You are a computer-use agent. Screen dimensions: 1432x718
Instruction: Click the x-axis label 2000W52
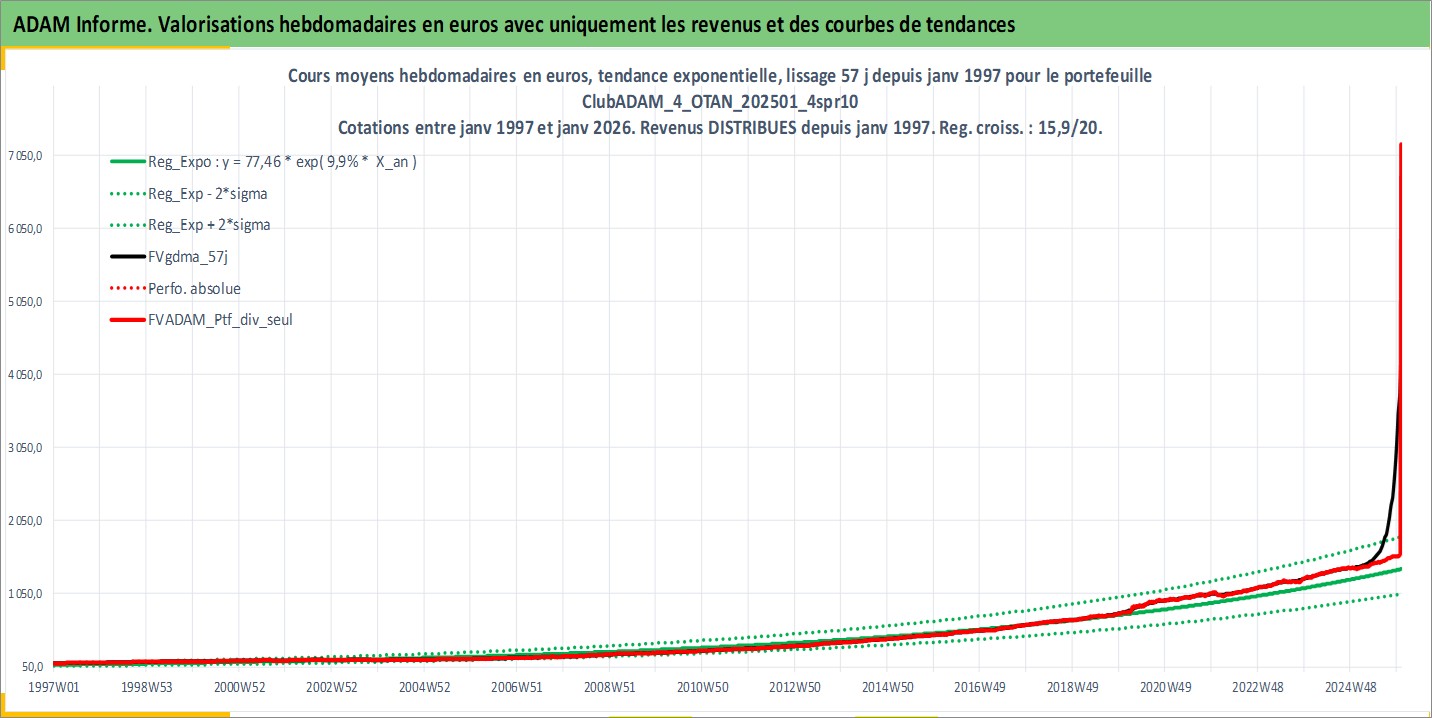click(x=238, y=687)
